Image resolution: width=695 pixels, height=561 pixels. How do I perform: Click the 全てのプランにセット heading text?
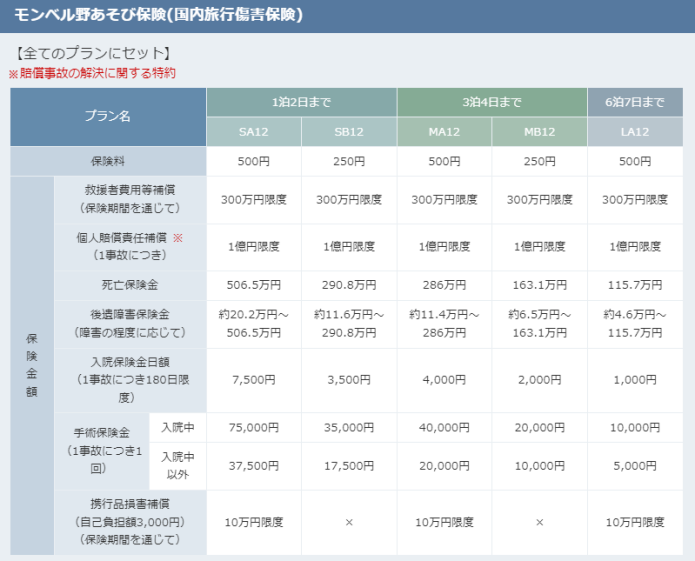coord(94,53)
